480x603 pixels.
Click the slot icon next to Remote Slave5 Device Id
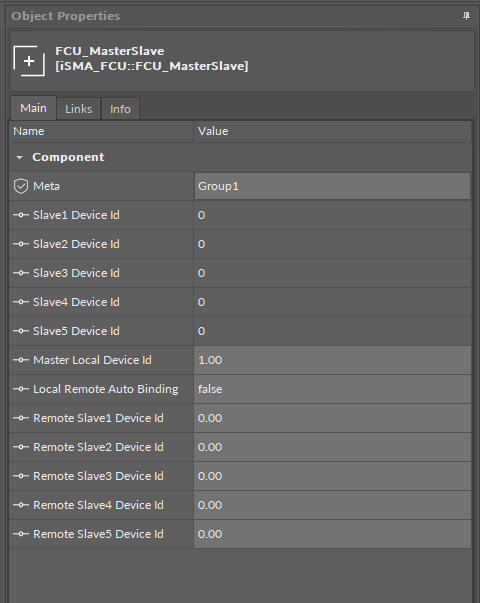tap(21, 534)
